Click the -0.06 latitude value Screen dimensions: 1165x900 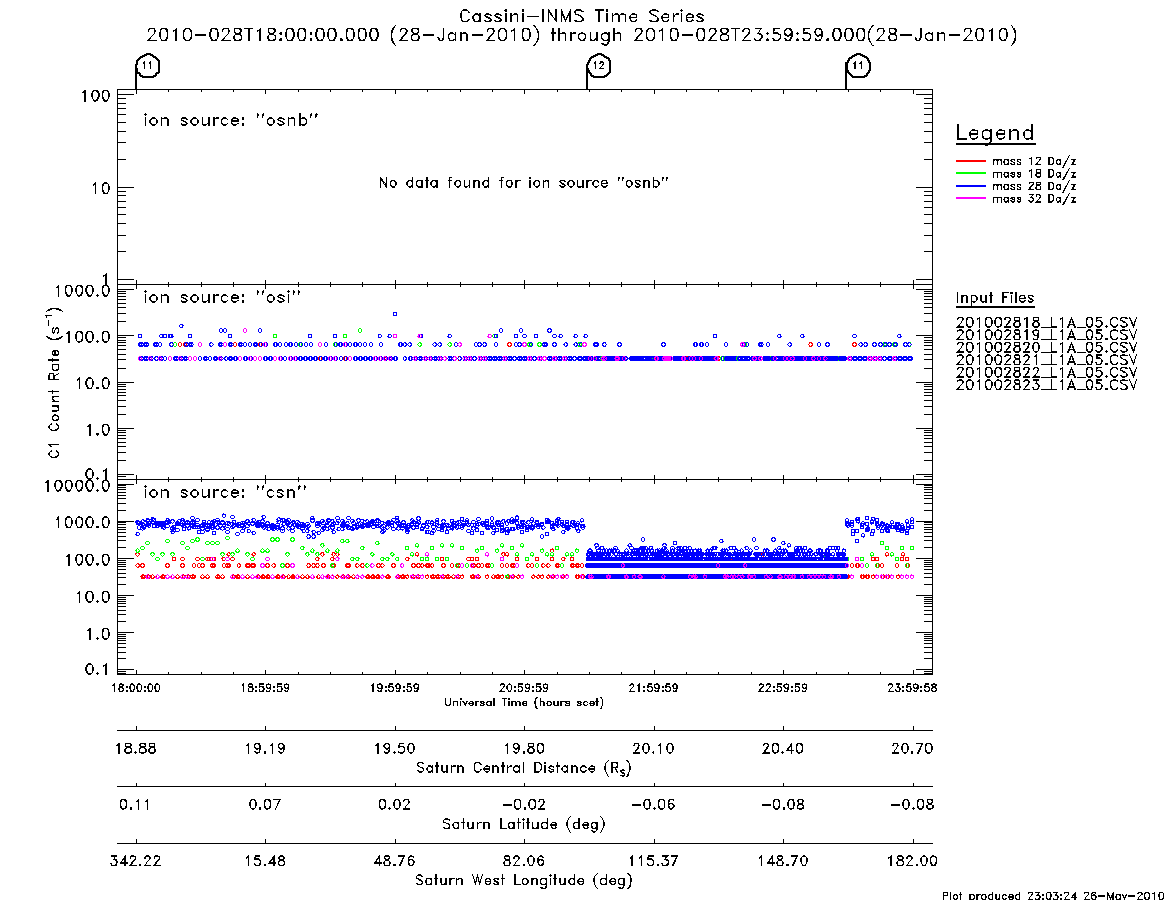pyautogui.click(x=653, y=805)
